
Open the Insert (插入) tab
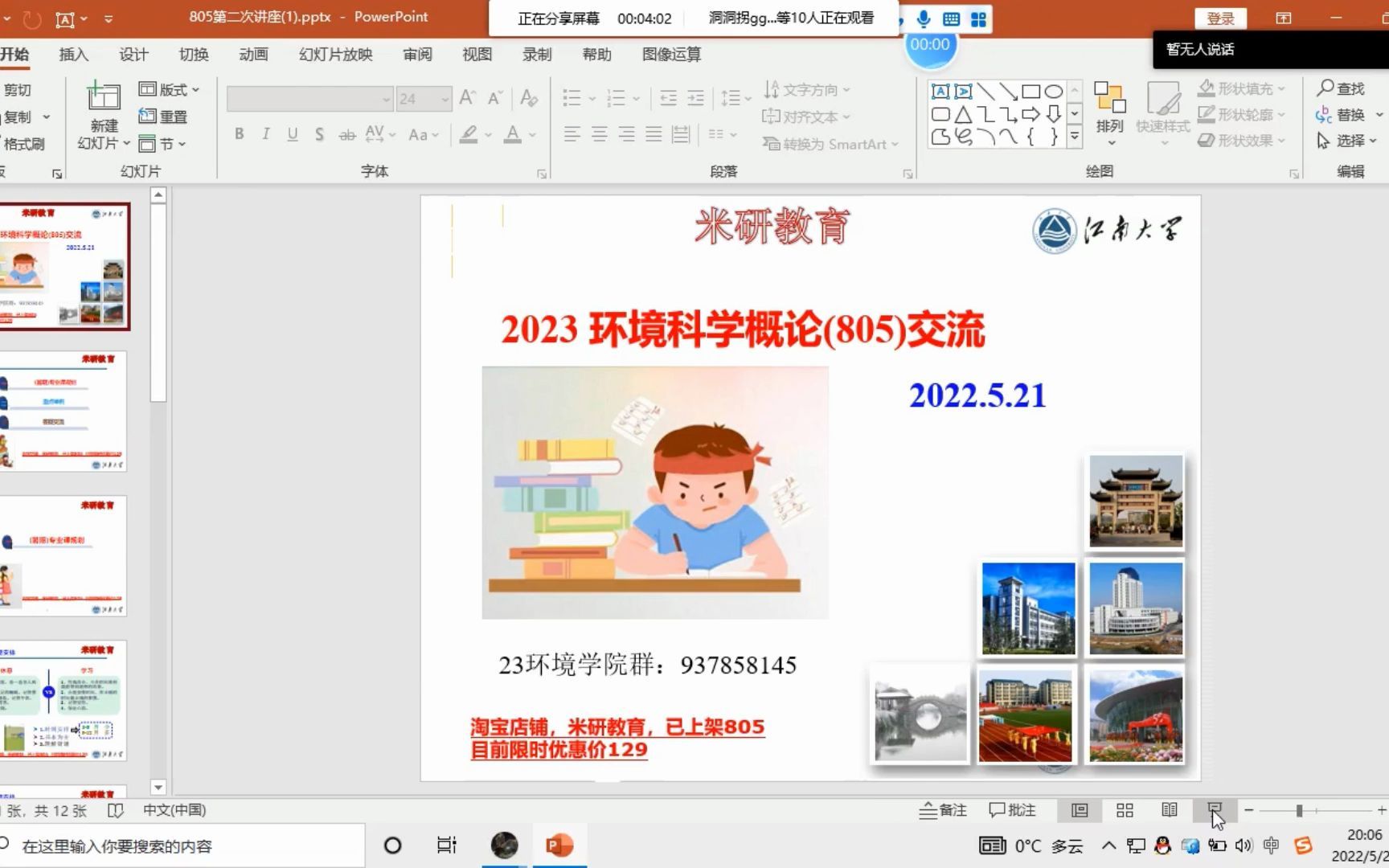click(x=73, y=55)
